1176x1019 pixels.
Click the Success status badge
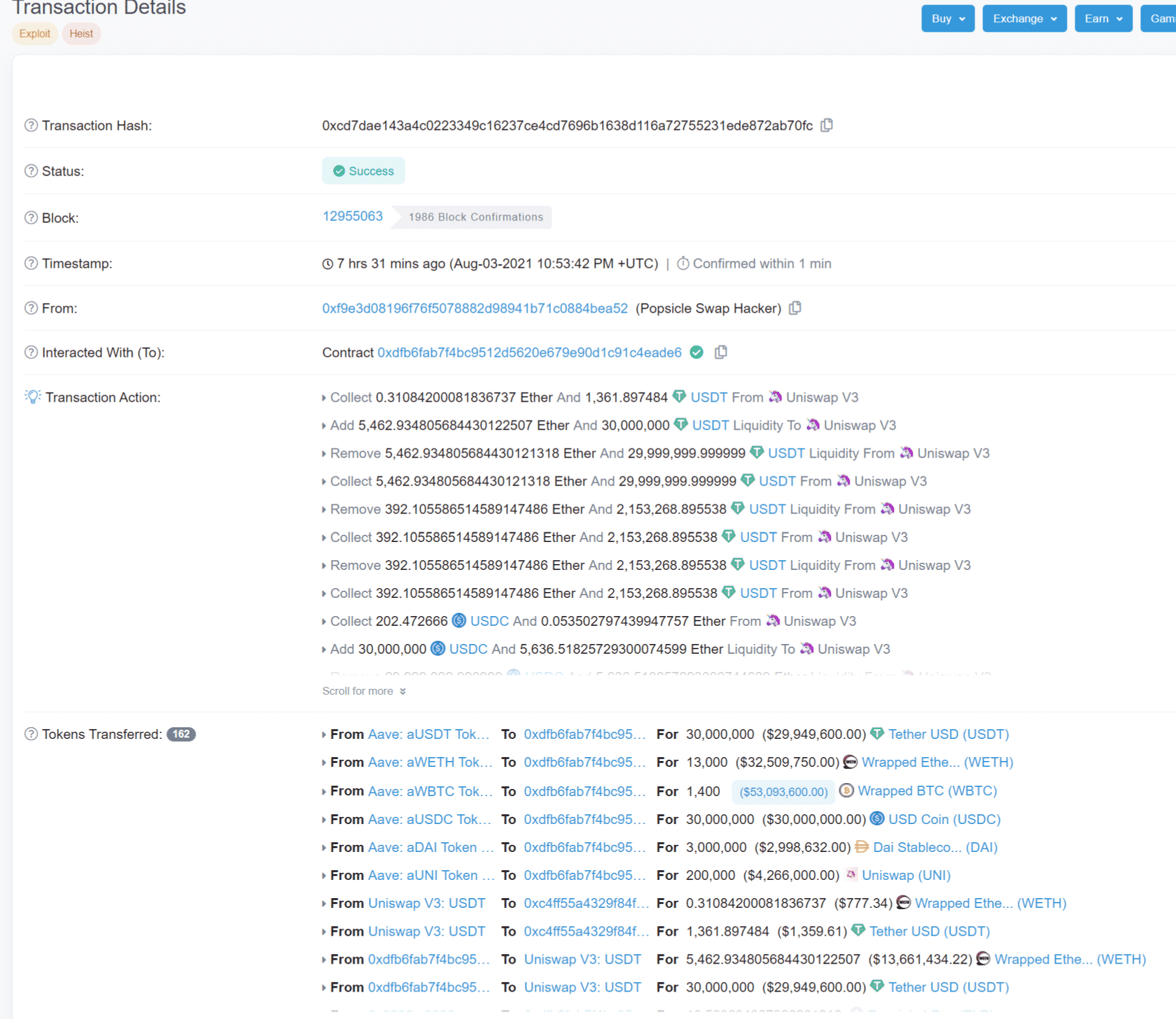point(363,171)
